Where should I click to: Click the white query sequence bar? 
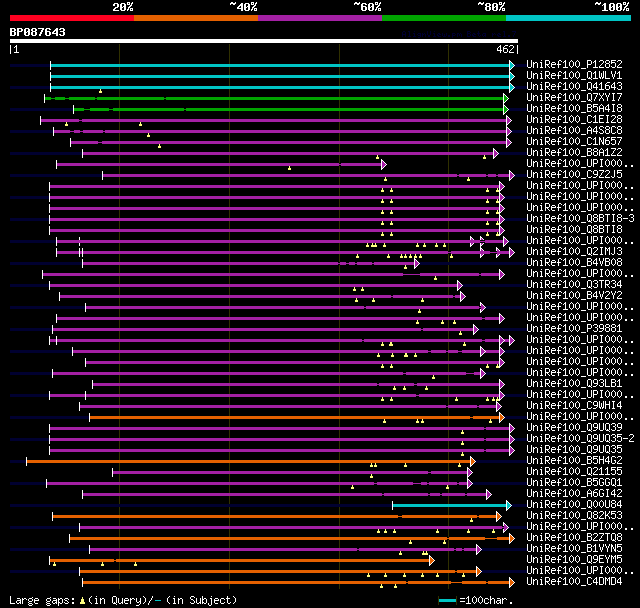pyautogui.click(x=264, y=41)
